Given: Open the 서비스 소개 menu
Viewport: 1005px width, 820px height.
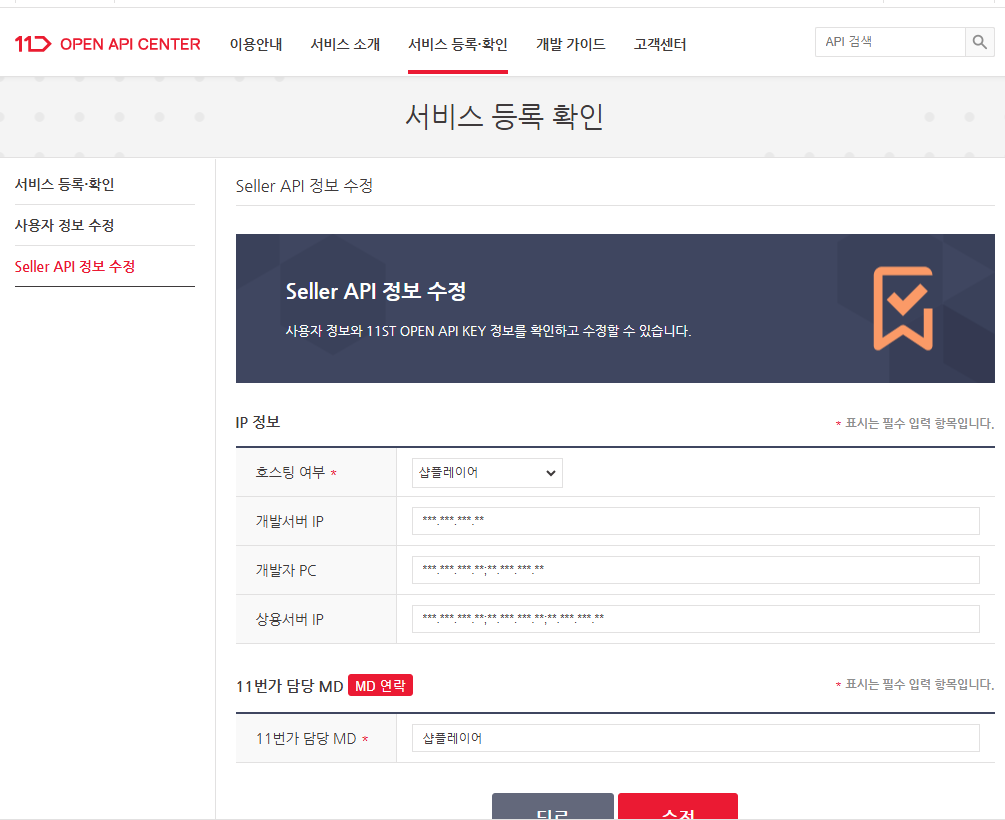Looking at the screenshot, I should click(345, 44).
